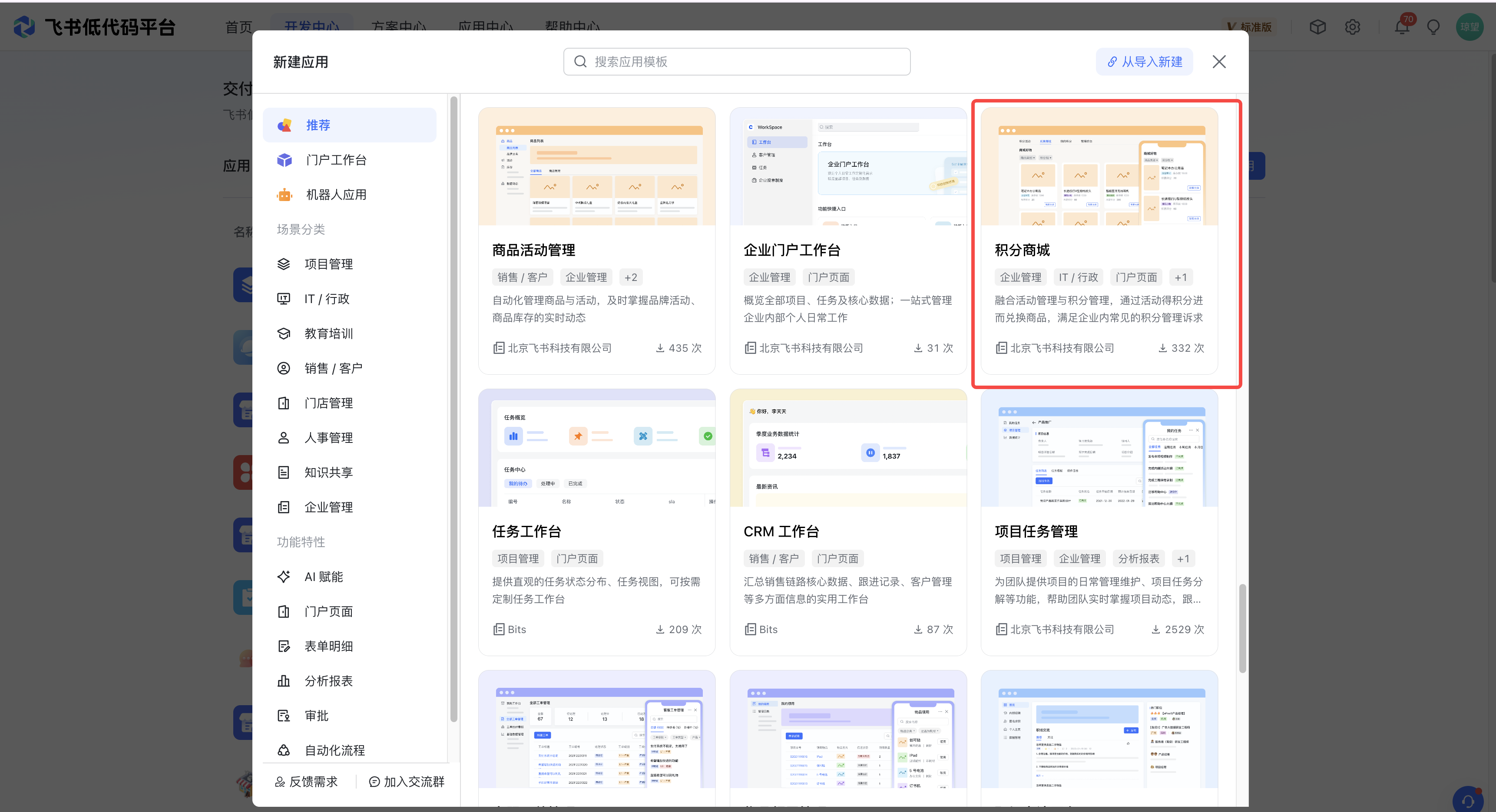The image size is (1496, 812).
Task: Open the 任务工作台 template thumbnail
Action: (596, 448)
